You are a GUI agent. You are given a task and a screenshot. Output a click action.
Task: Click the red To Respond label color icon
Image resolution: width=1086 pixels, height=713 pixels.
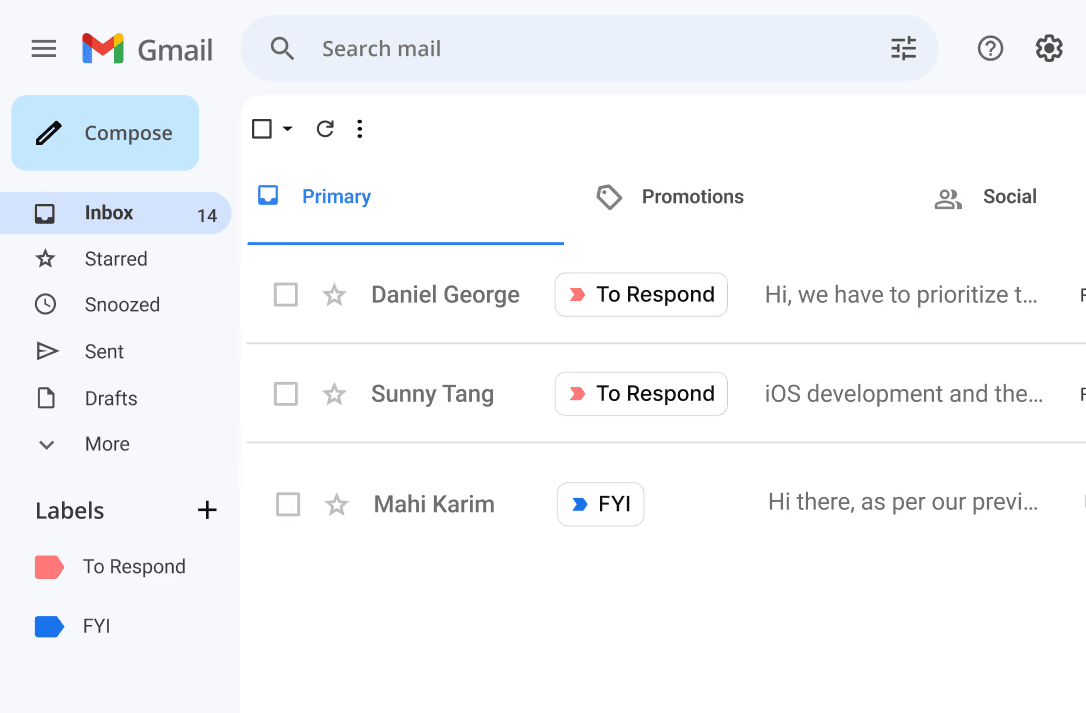[49, 567]
